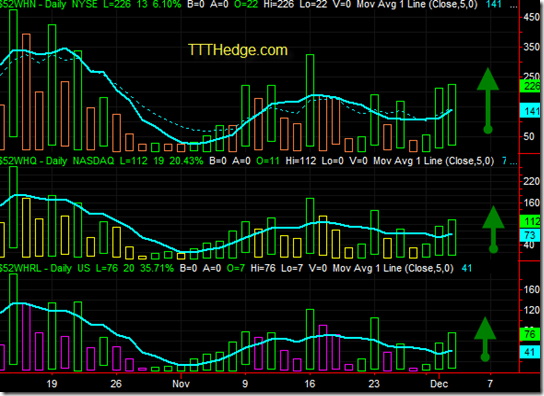Click the O=11 open value
The width and height of the screenshot is (544, 396).
point(267,161)
